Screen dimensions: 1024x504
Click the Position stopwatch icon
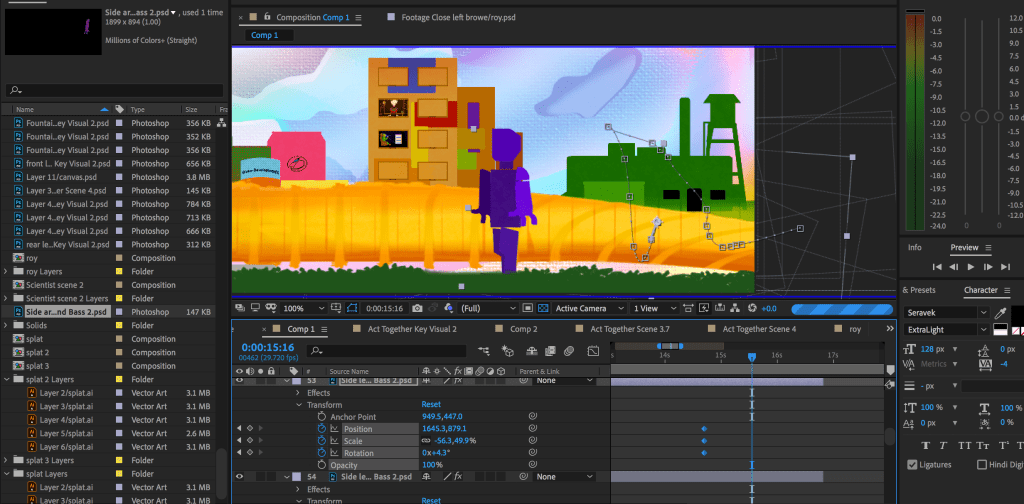pos(322,429)
